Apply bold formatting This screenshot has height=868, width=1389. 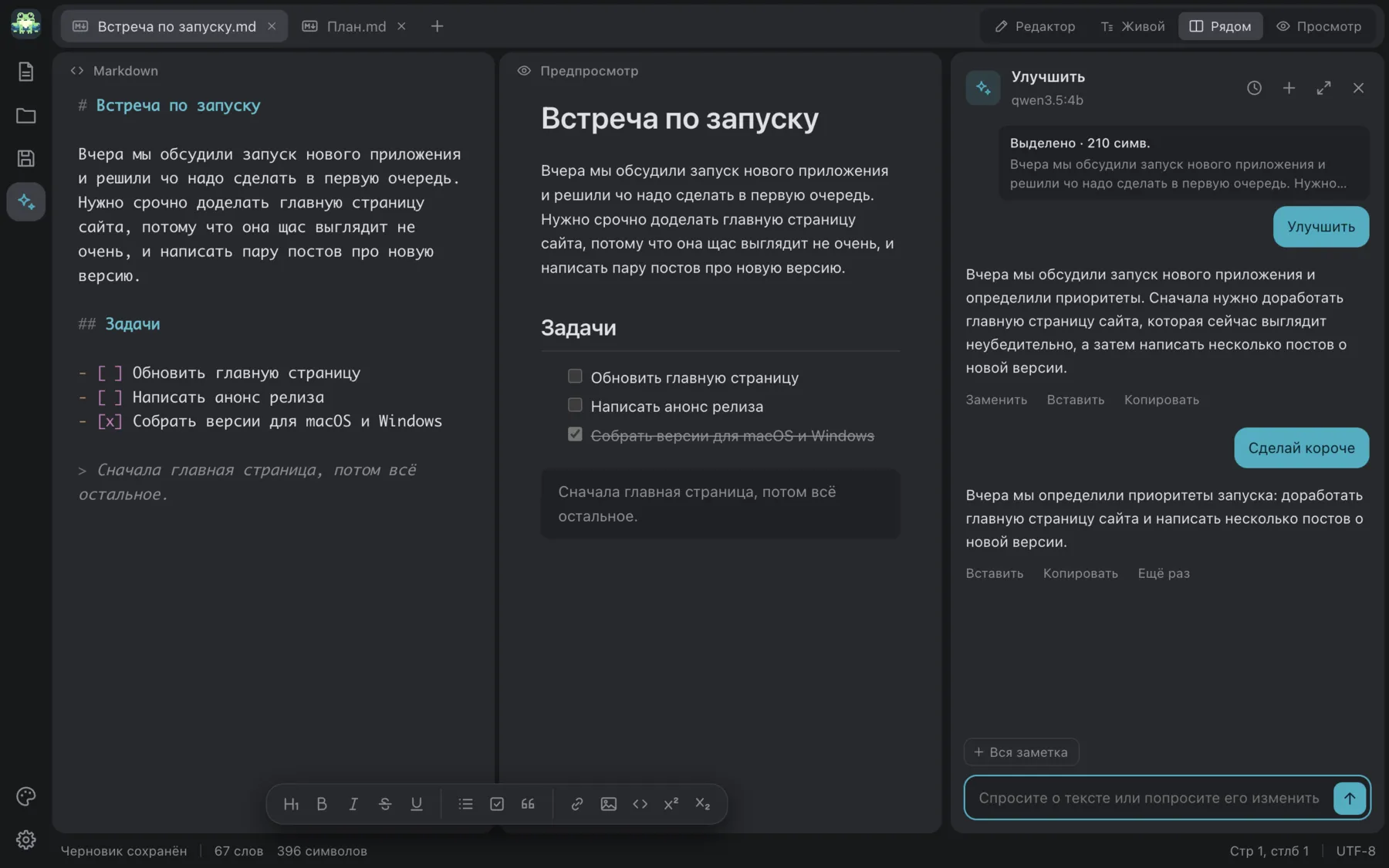(x=322, y=804)
